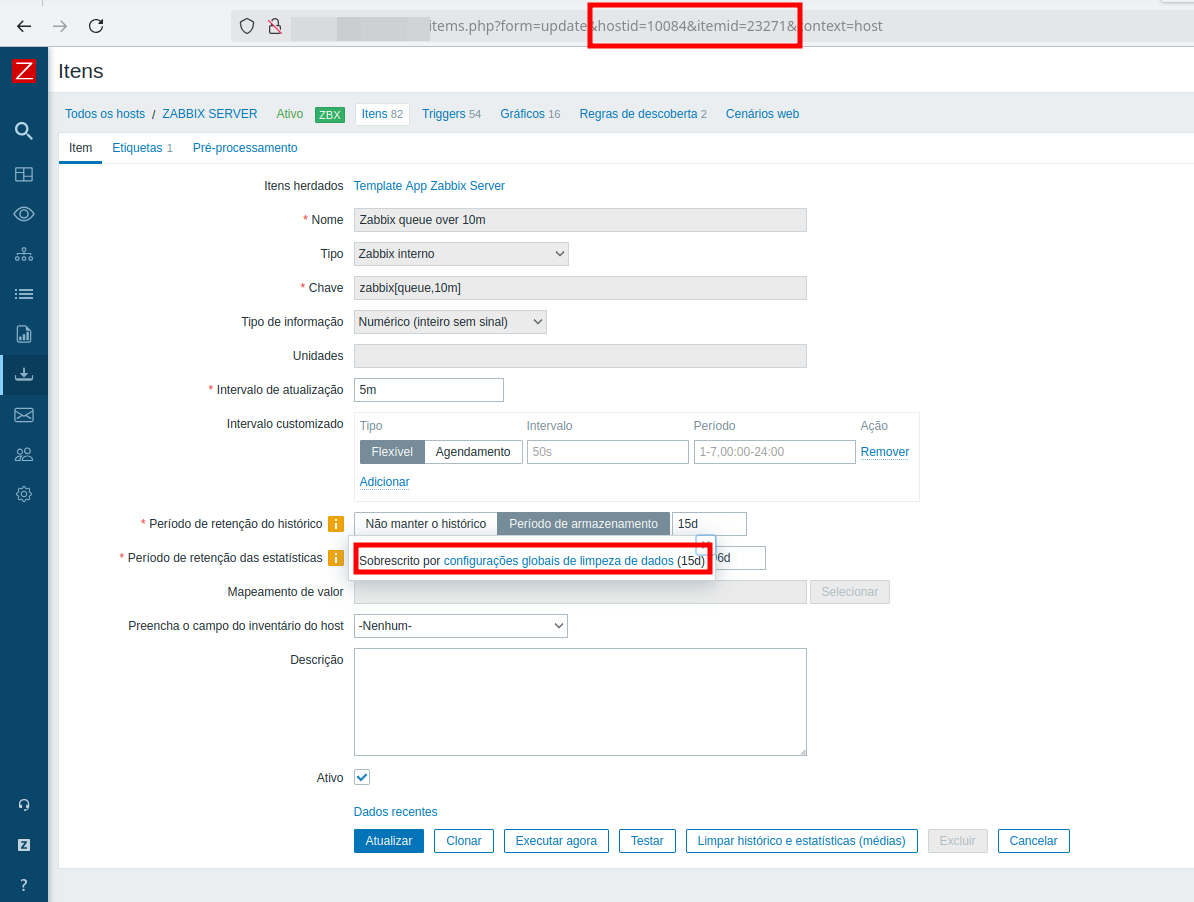The image size is (1194, 902).
Task: Open host inventory field dropdown (-Nenhum-)
Action: 461,626
